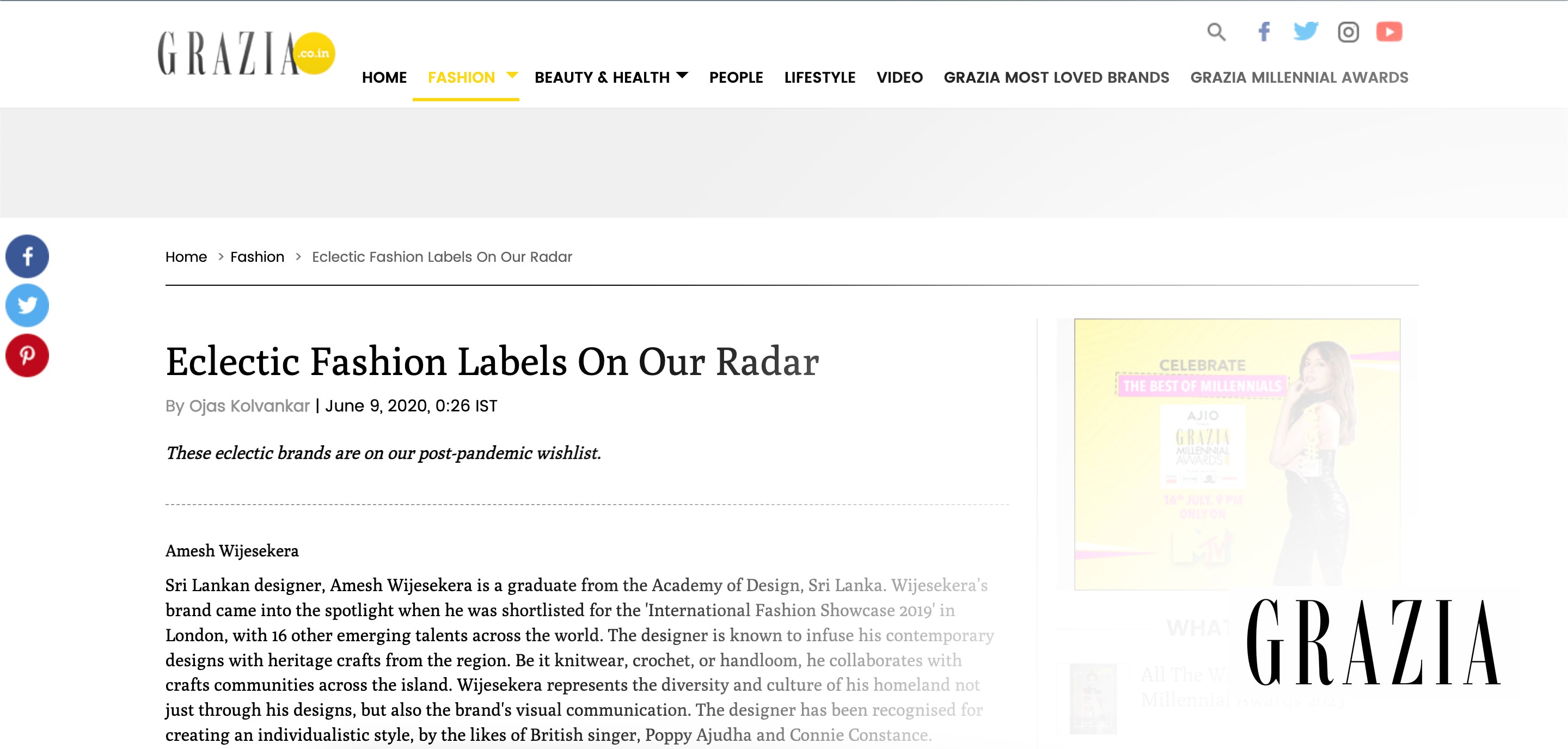Share article via Twitter circle button
Image resolution: width=1568 pixels, height=749 pixels.
pyautogui.click(x=27, y=305)
